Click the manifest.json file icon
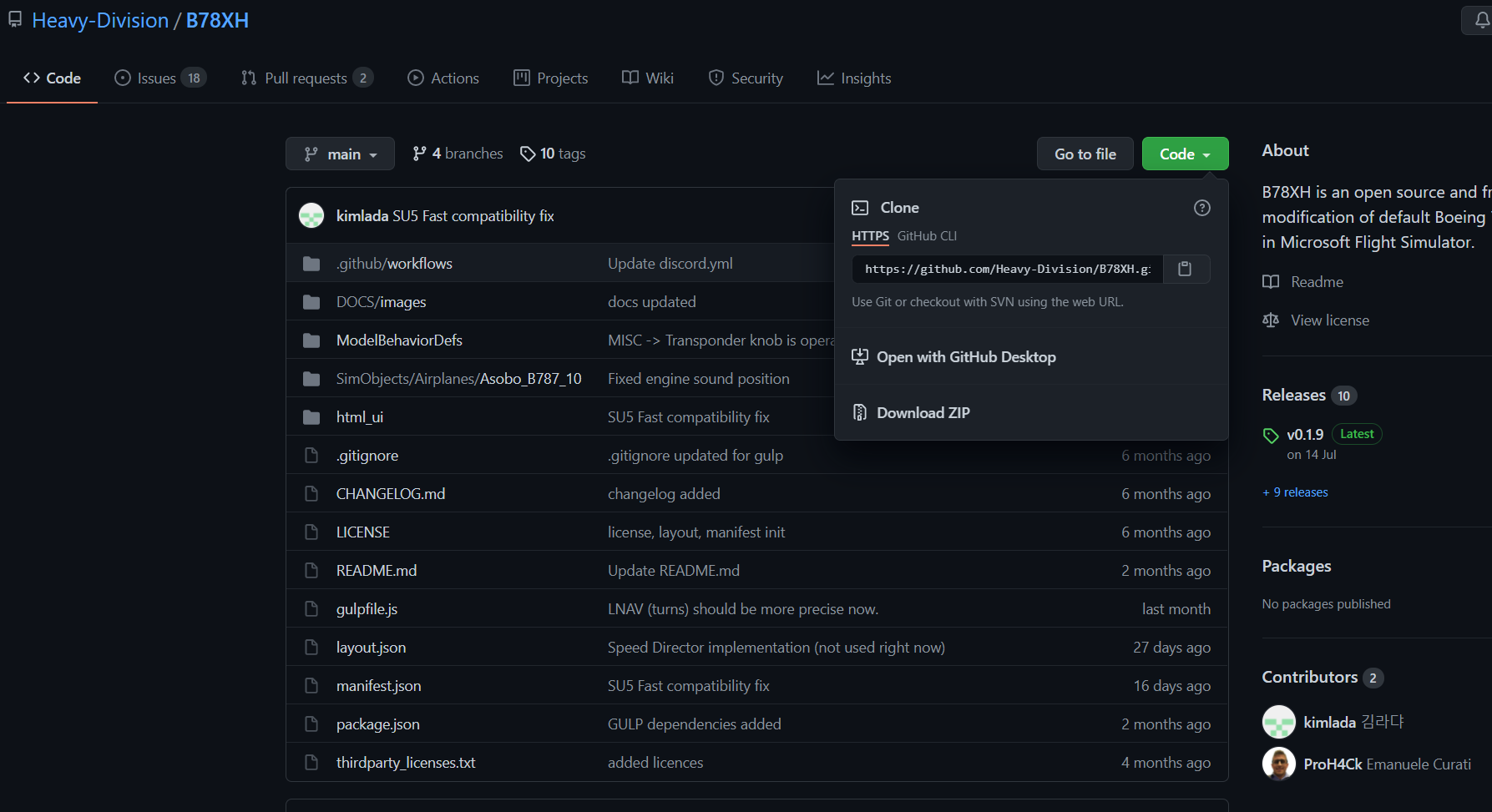Screen dimensions: 1492x812 pos(311,686)
